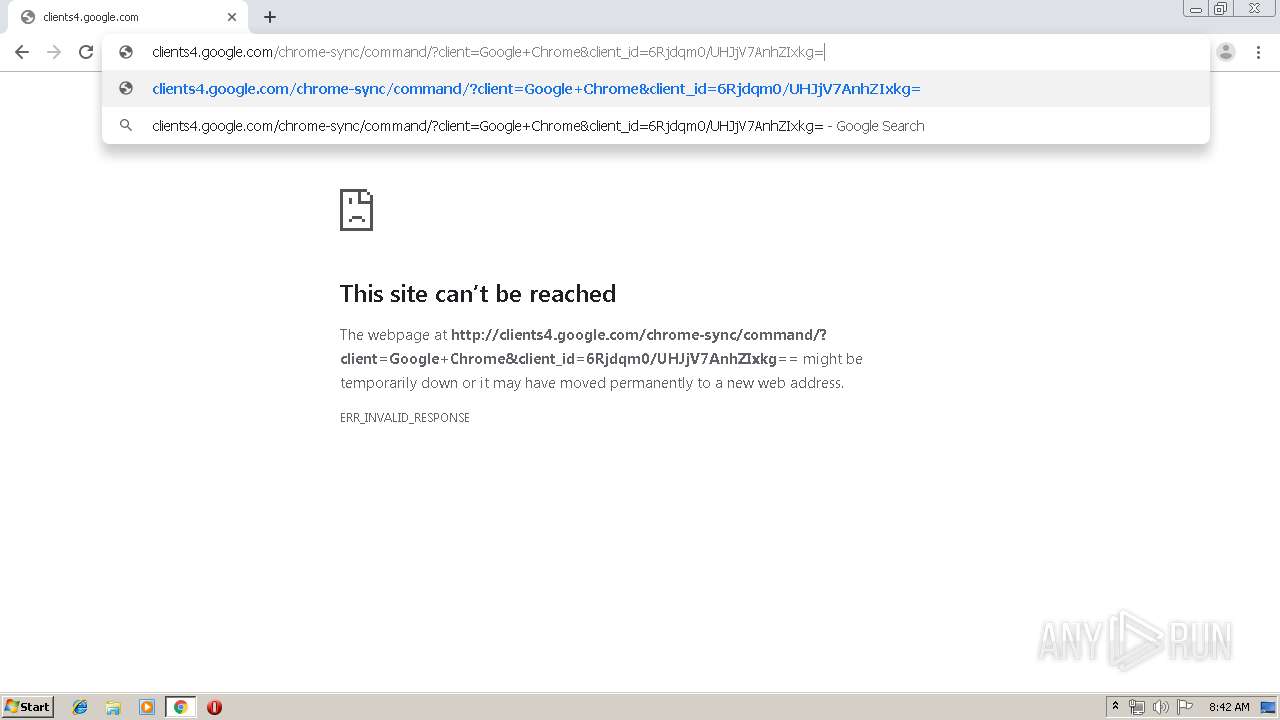This screenshot has height=720, width=1280.
Task: Choose the blue URL autocomplete suggestion
Action: click(656, 89)
